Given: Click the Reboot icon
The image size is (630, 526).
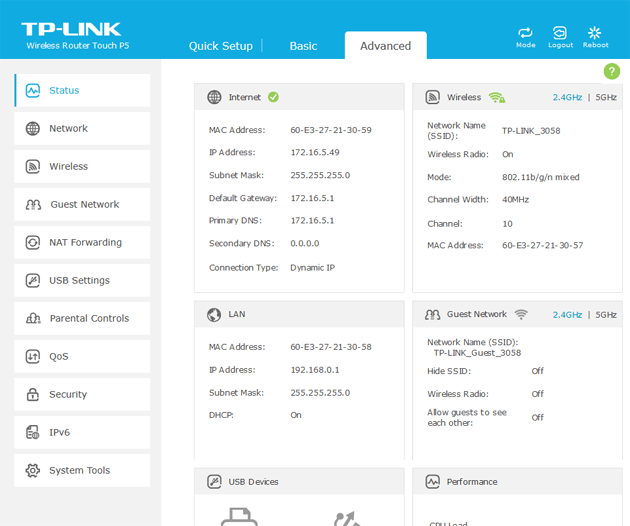Looking at the screenshot, I should click(594, 33).
